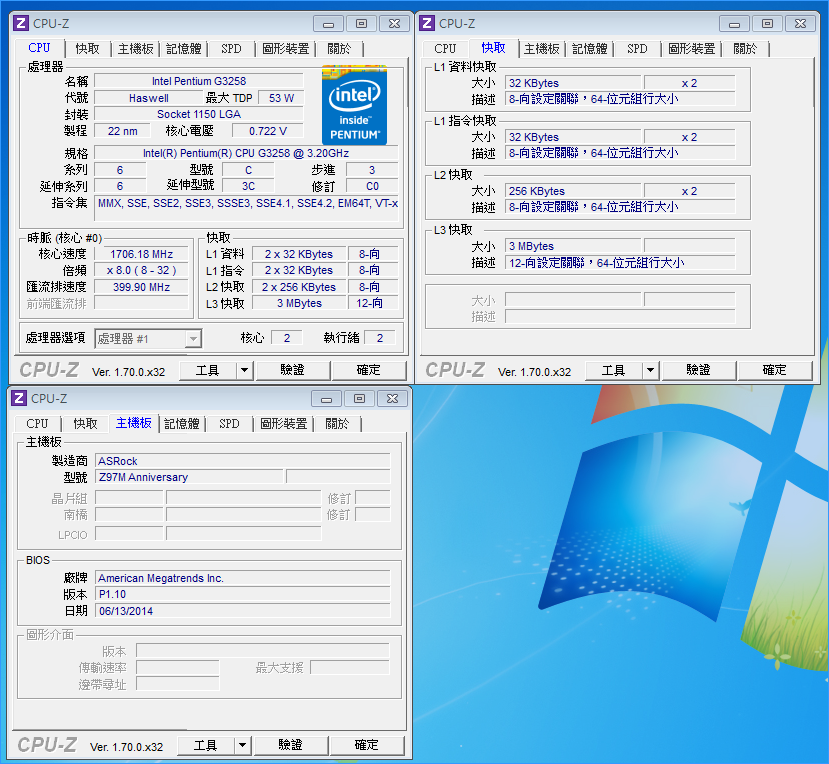
Task: Click the 工具 button in the cache details window
Action: (613, 371)
